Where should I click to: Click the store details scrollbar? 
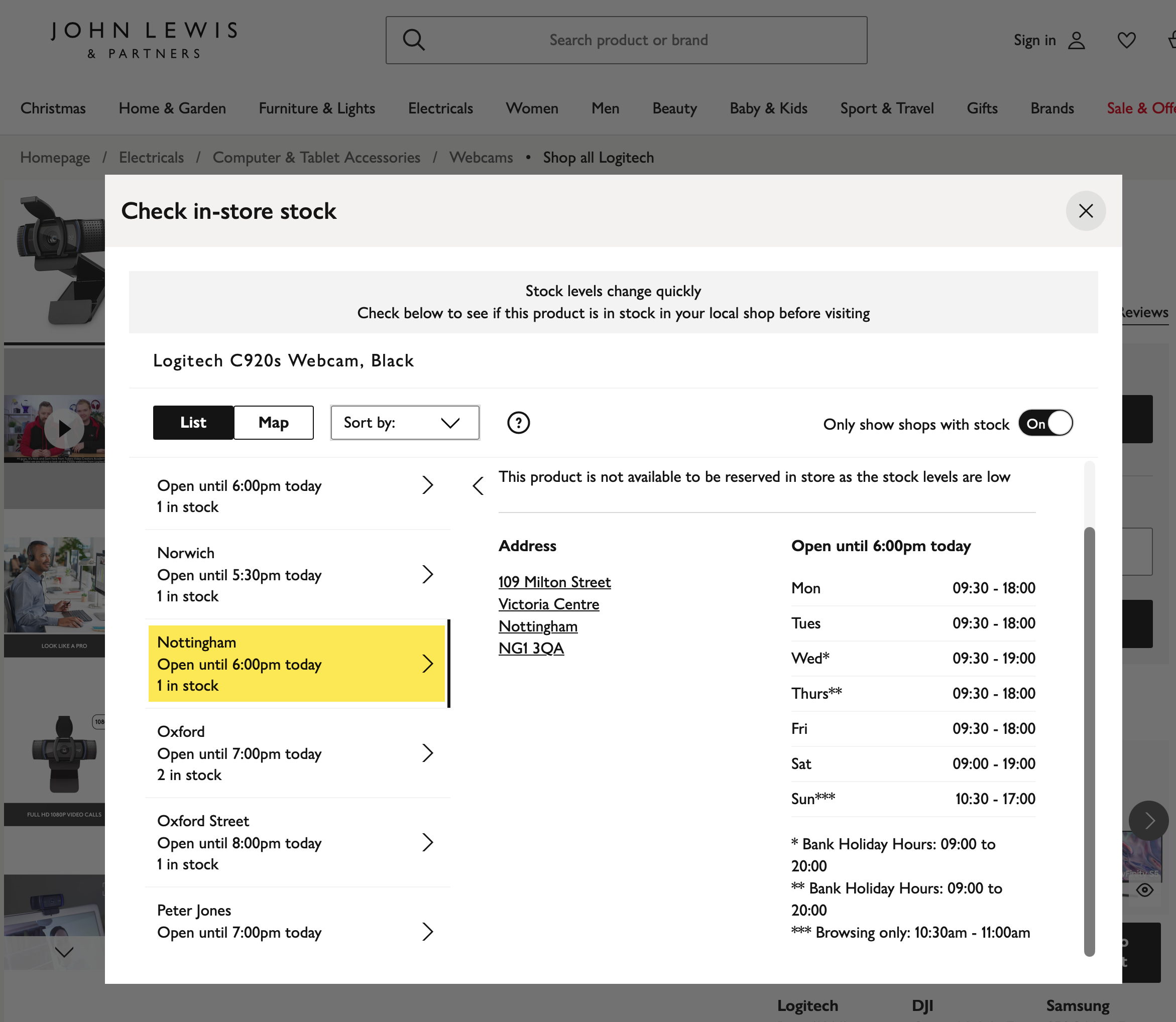click(1089, 741)
